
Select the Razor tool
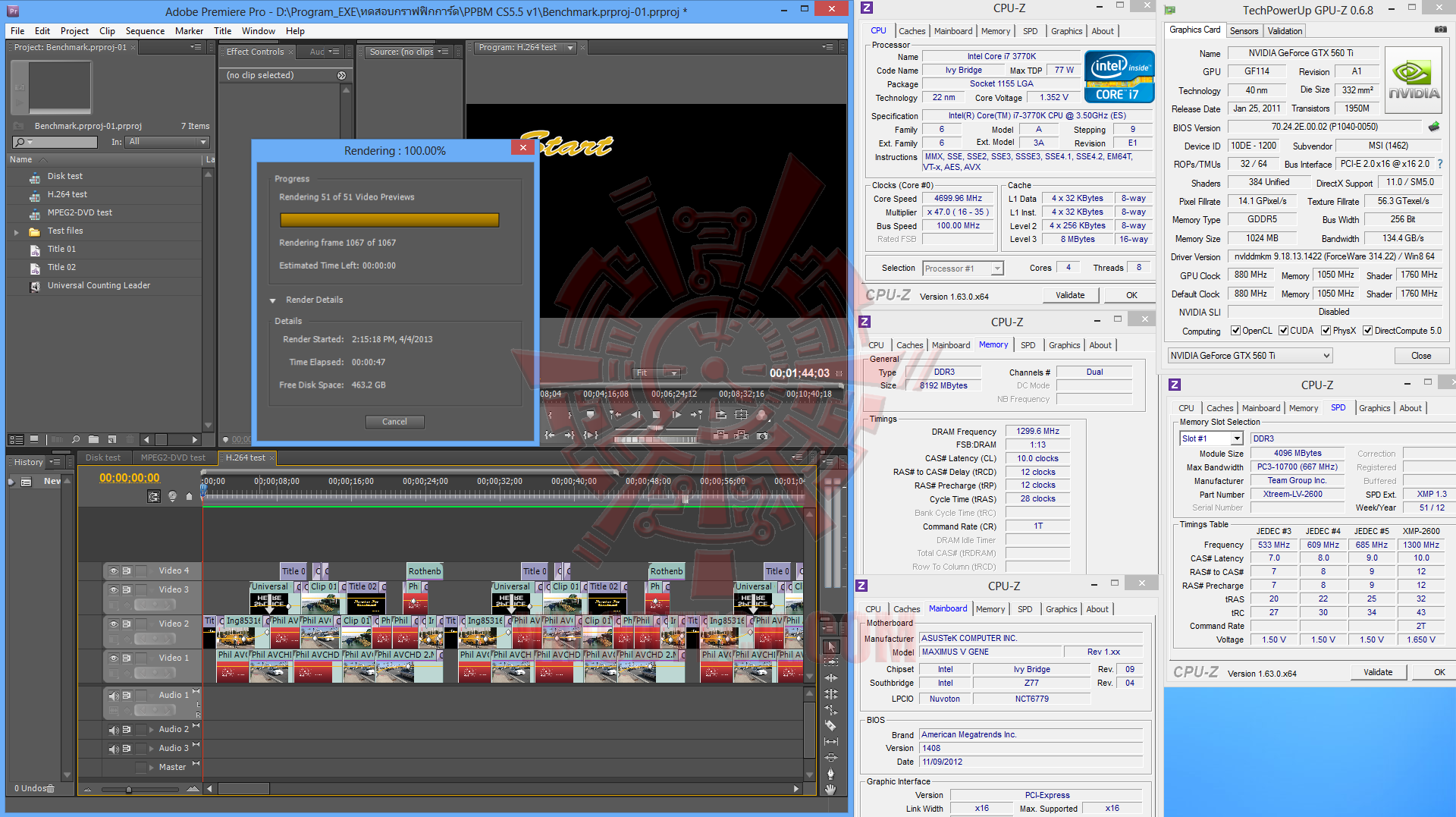[x=831, y=726]
